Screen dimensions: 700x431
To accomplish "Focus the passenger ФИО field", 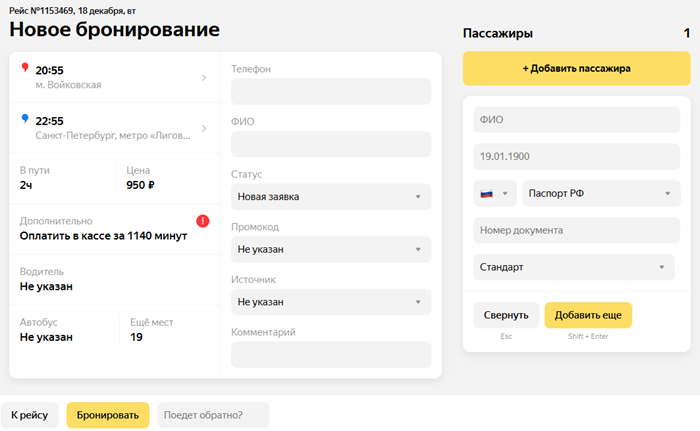I will [577, 120].
